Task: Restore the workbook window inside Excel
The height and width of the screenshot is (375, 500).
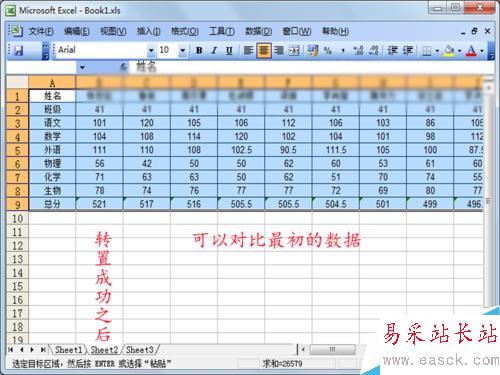Action: click(475, 31)
